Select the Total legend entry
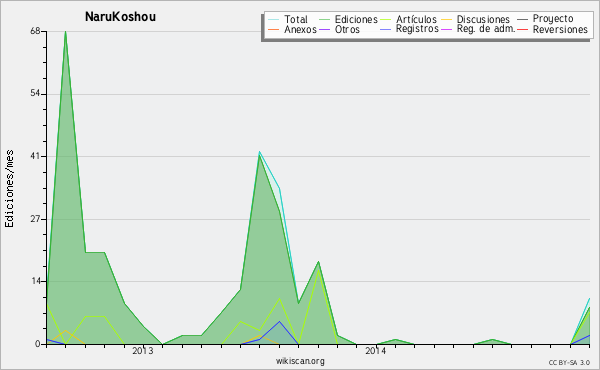Viewport: 600px width, 370px height. click(x=296, y=19)
